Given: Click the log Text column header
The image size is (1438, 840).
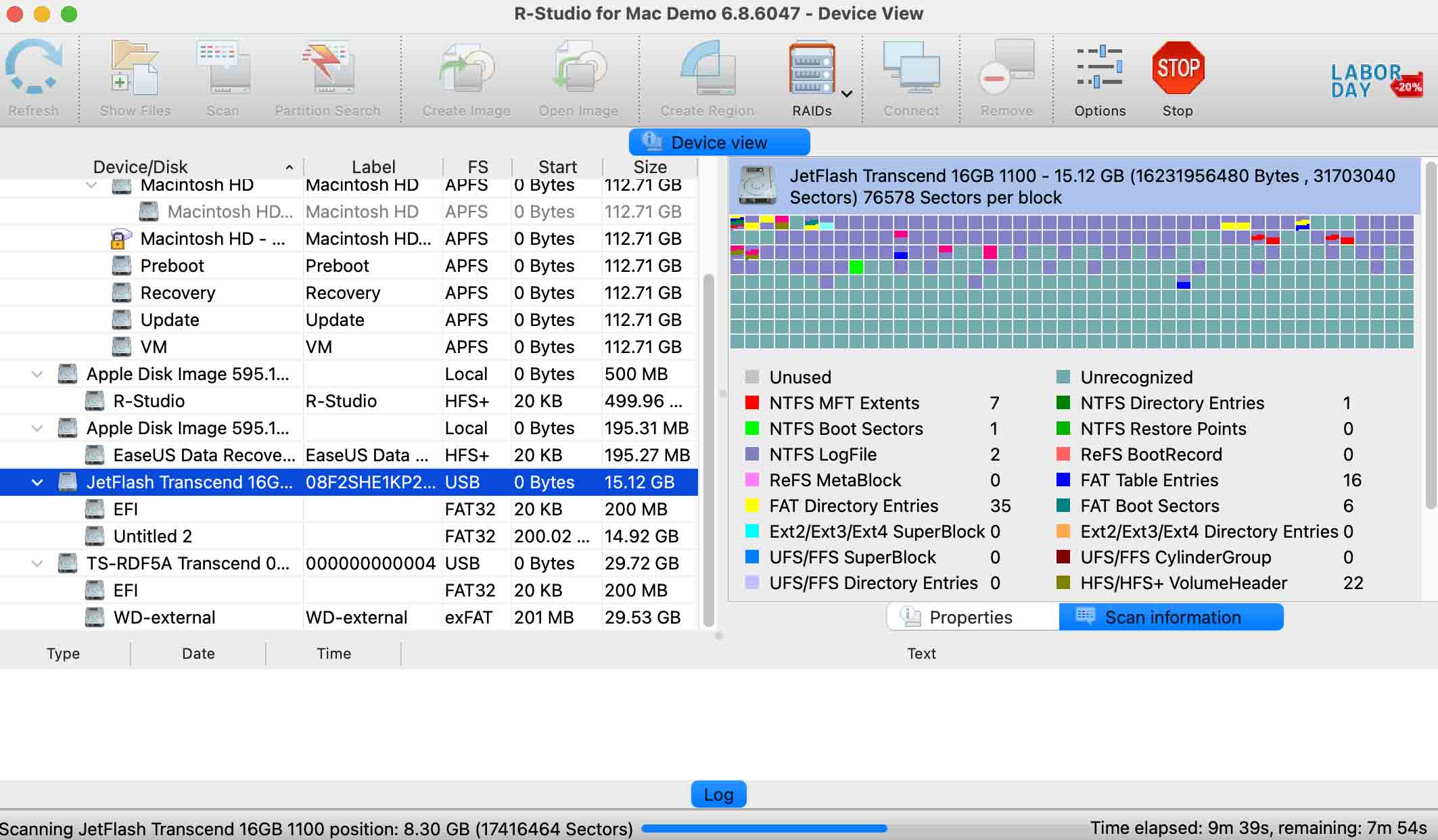Looking at the screenshot, I should tap(921, 653).
